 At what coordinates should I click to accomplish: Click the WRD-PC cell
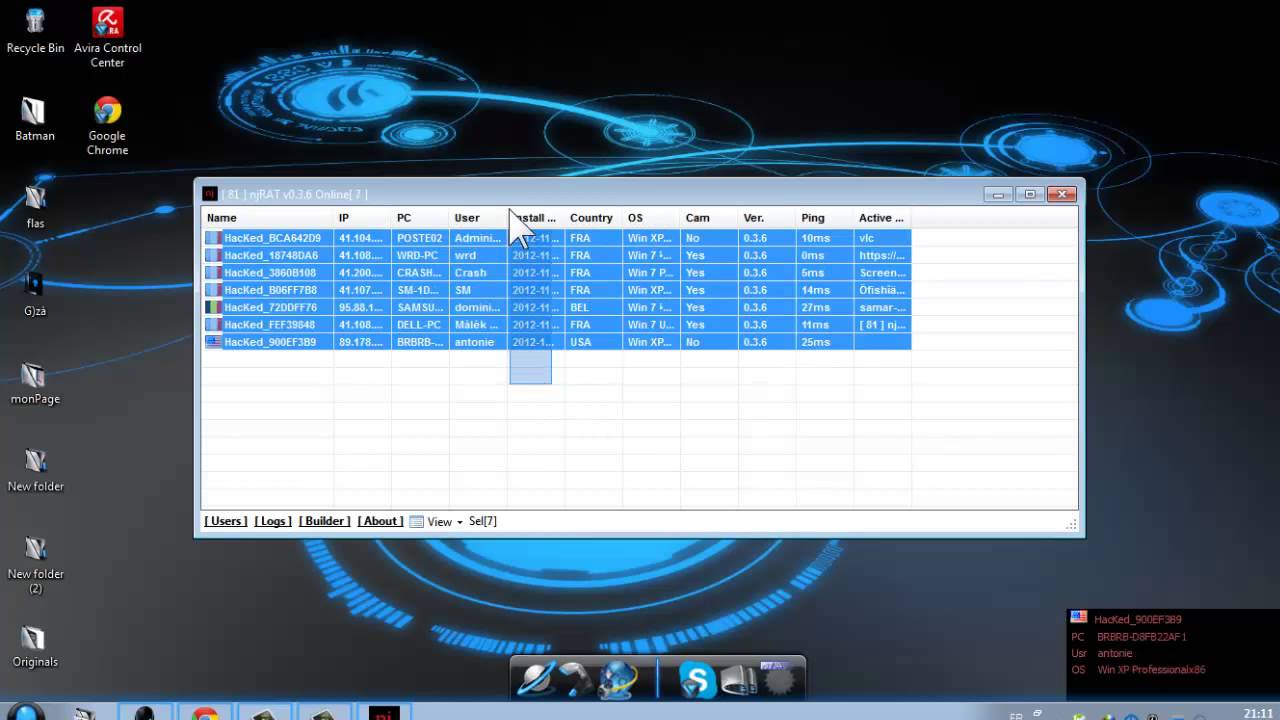(x=419, y=255)
